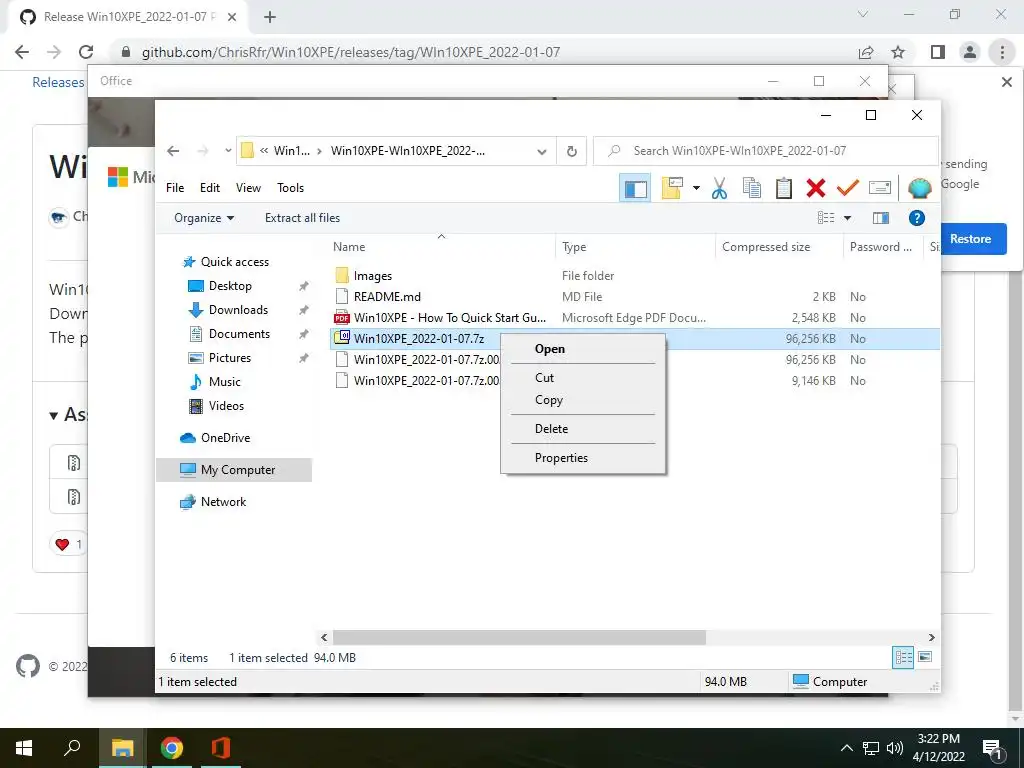The height and width of the screenshot is (768, 1024).
Task: Expand address bar history dropdown
Action: [x=541, y=152]
